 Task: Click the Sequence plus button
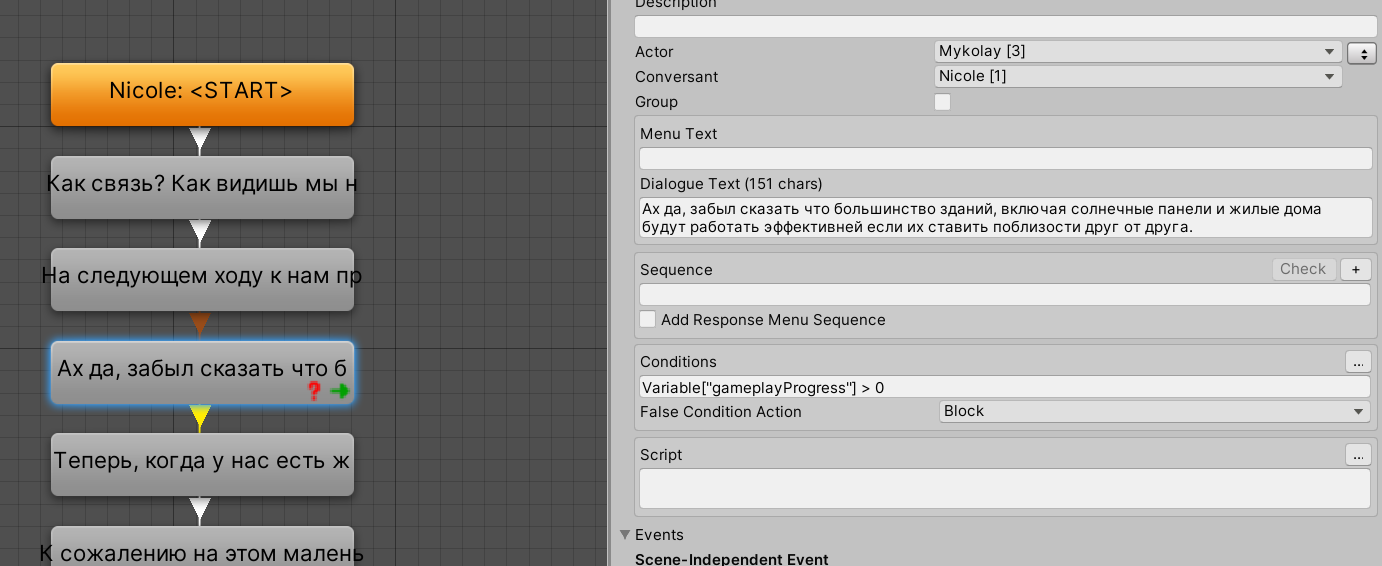(1356, 269)
